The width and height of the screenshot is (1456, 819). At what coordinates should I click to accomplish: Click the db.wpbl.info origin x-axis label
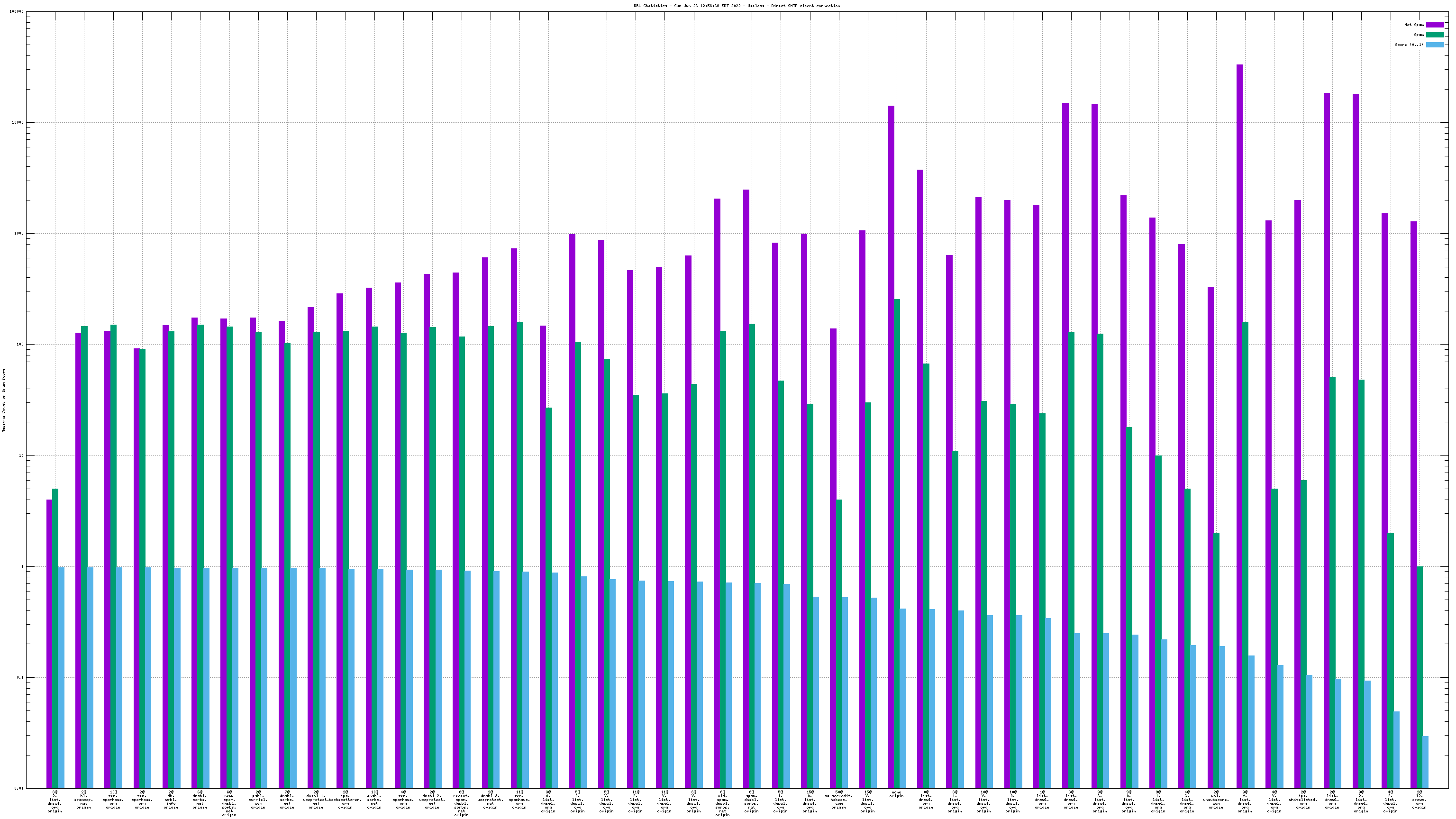171,800
